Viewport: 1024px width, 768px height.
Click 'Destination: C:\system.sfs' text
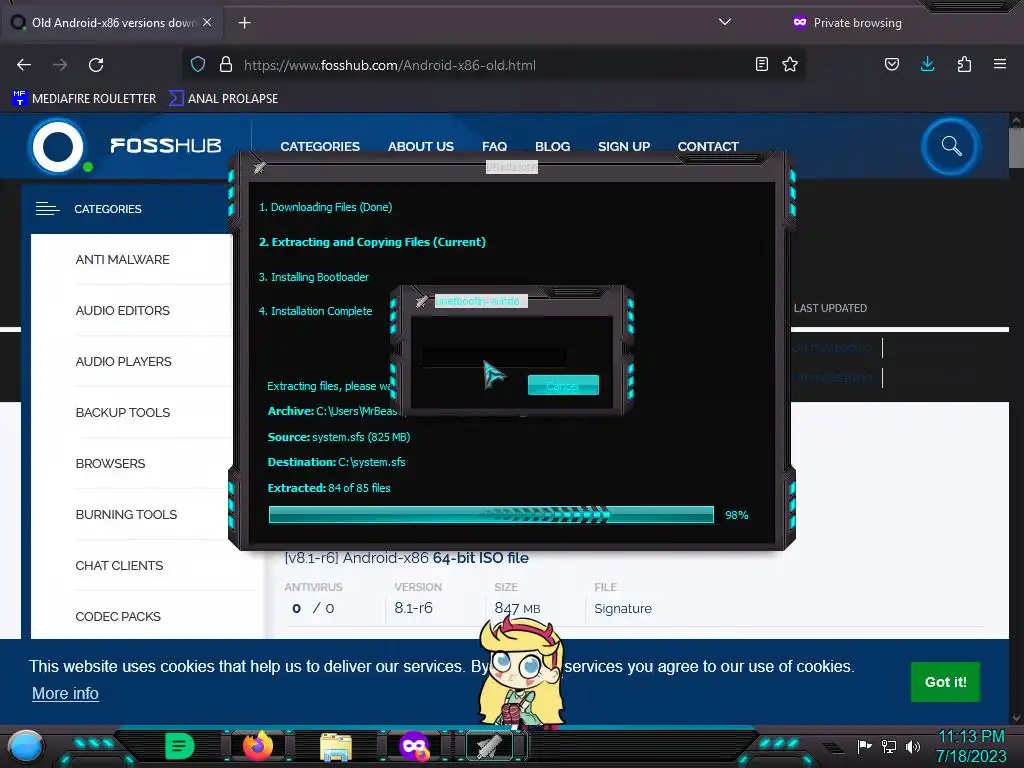coord(336,462)
